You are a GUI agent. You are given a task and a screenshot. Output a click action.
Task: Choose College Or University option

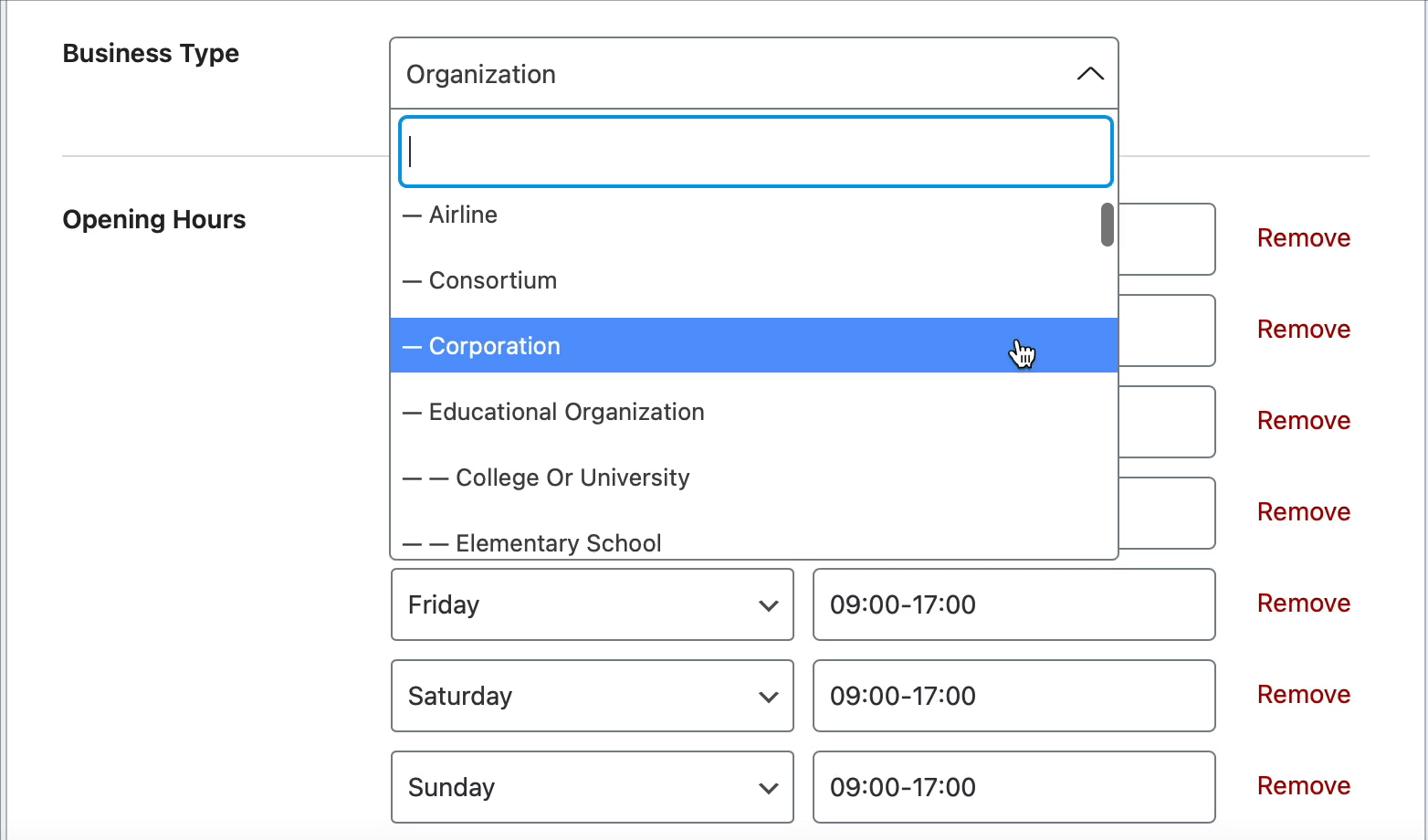pyautogui.click(x=572, y=478)
